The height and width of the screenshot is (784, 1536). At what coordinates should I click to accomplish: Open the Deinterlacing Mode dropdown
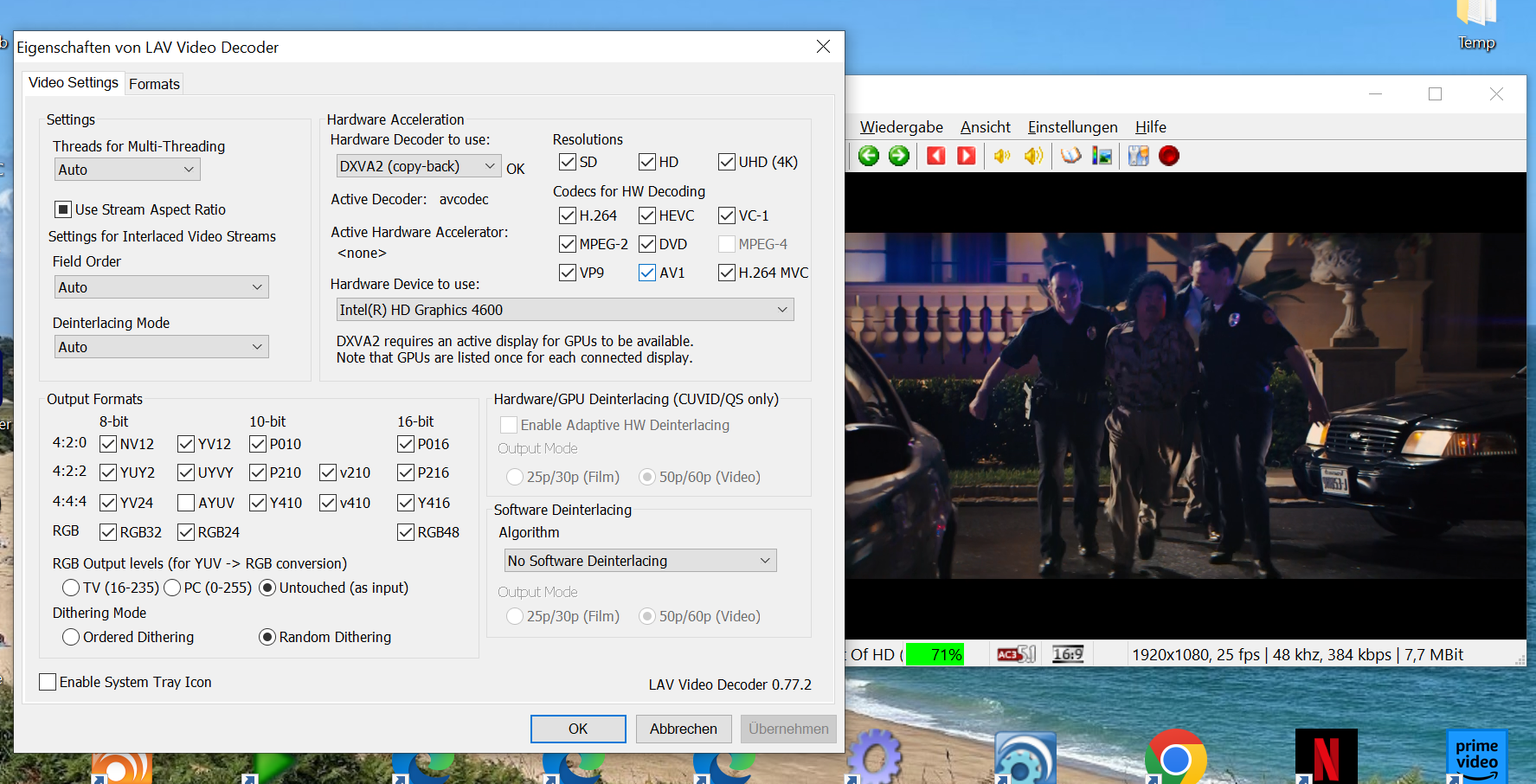tap(161, 347)
